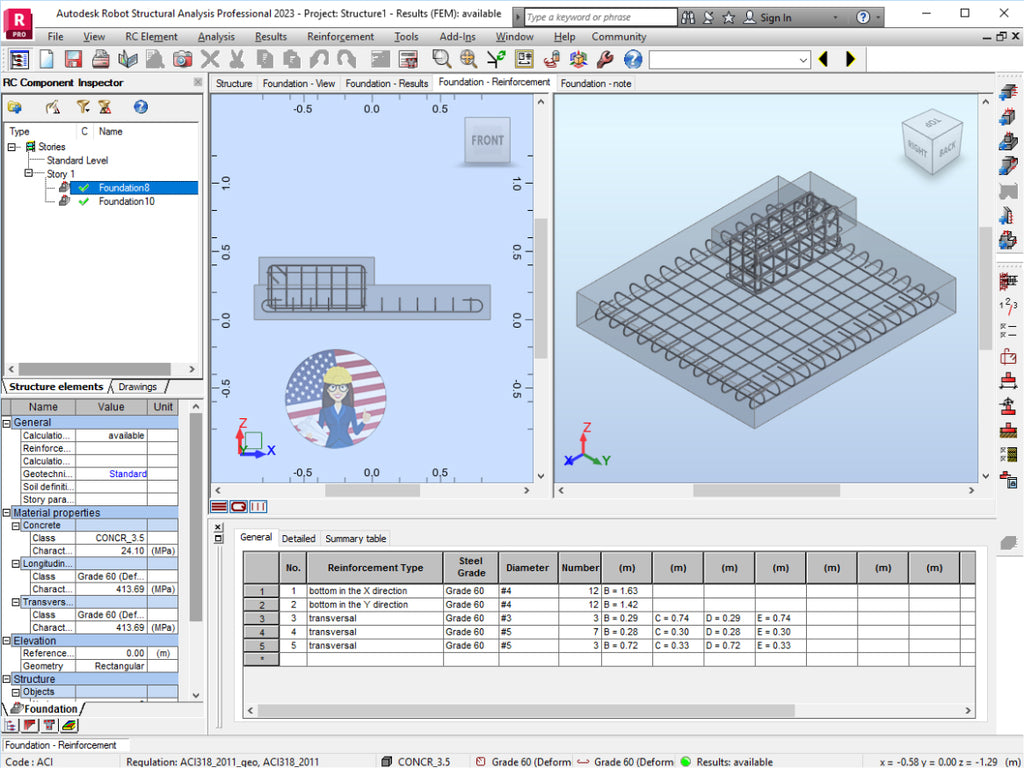Open the RC Component Inspector help icon
This screenshot has width=1024, height=768.
coord(140,108)
